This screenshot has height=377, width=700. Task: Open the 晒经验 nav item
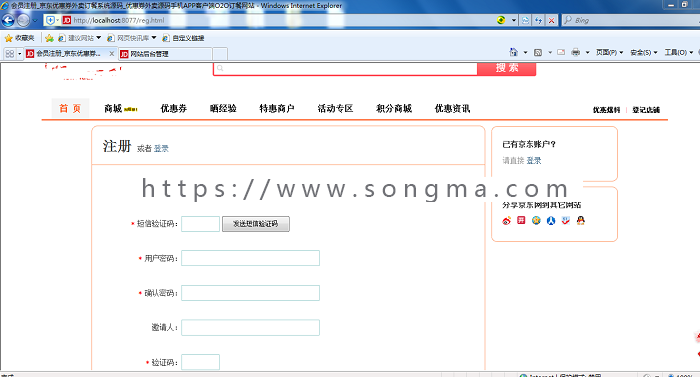[x=223, y=108]
